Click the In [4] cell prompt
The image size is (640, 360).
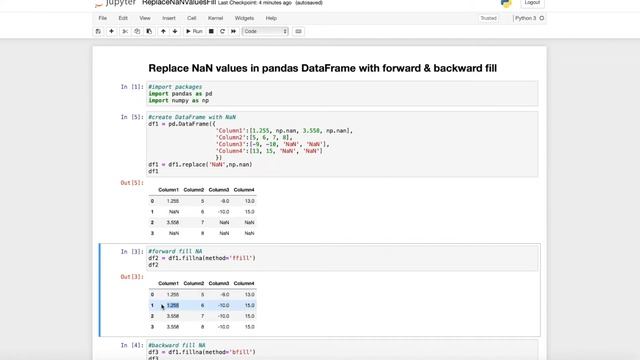[x=132, y=345]
